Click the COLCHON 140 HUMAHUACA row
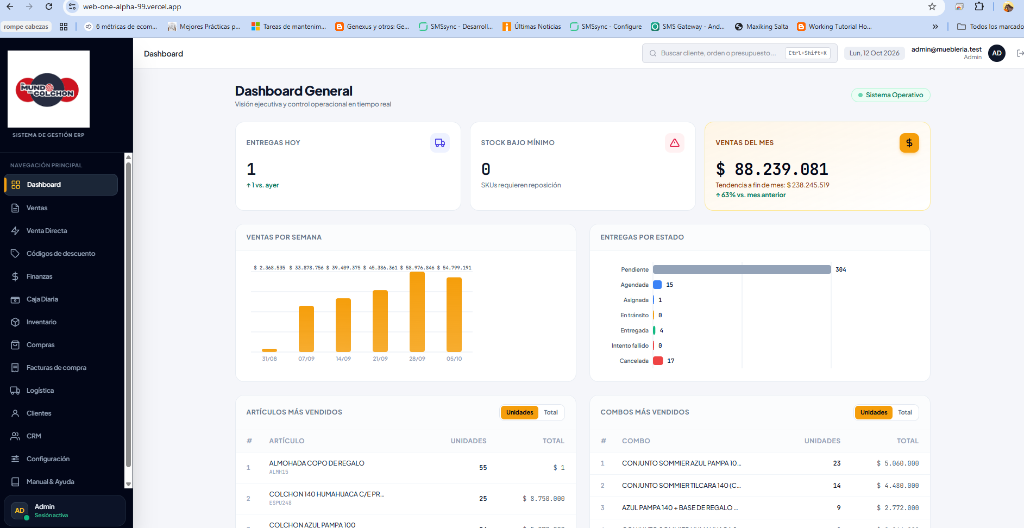1024x528 pixels. (x=406, y=498)
